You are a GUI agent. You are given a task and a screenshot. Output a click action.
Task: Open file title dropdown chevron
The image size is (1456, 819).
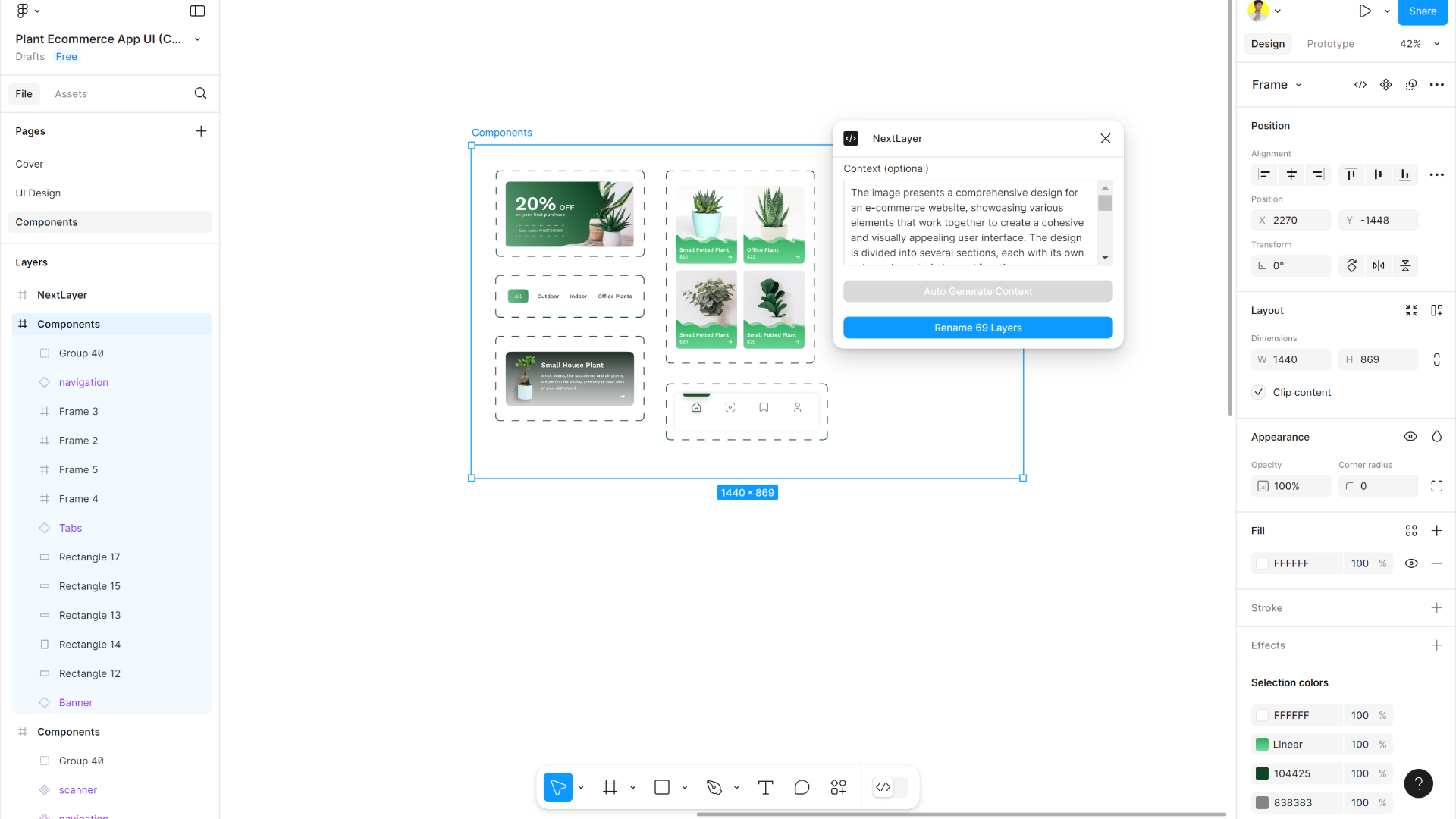[x=197, y=39]
